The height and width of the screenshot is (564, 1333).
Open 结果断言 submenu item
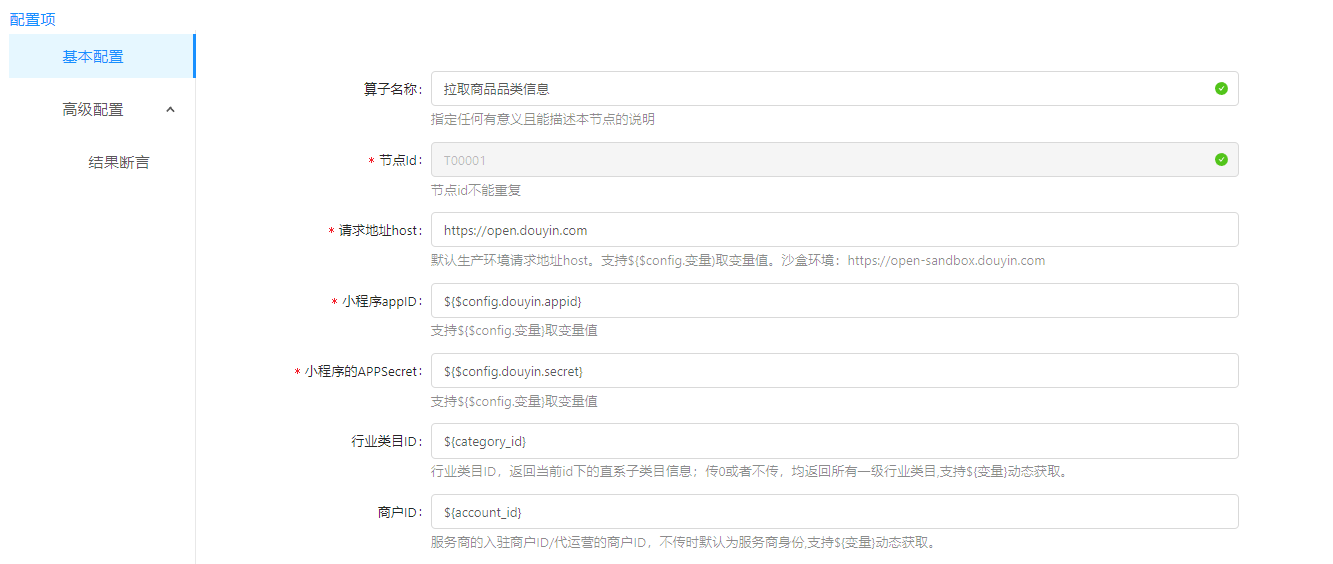point(119,163)
